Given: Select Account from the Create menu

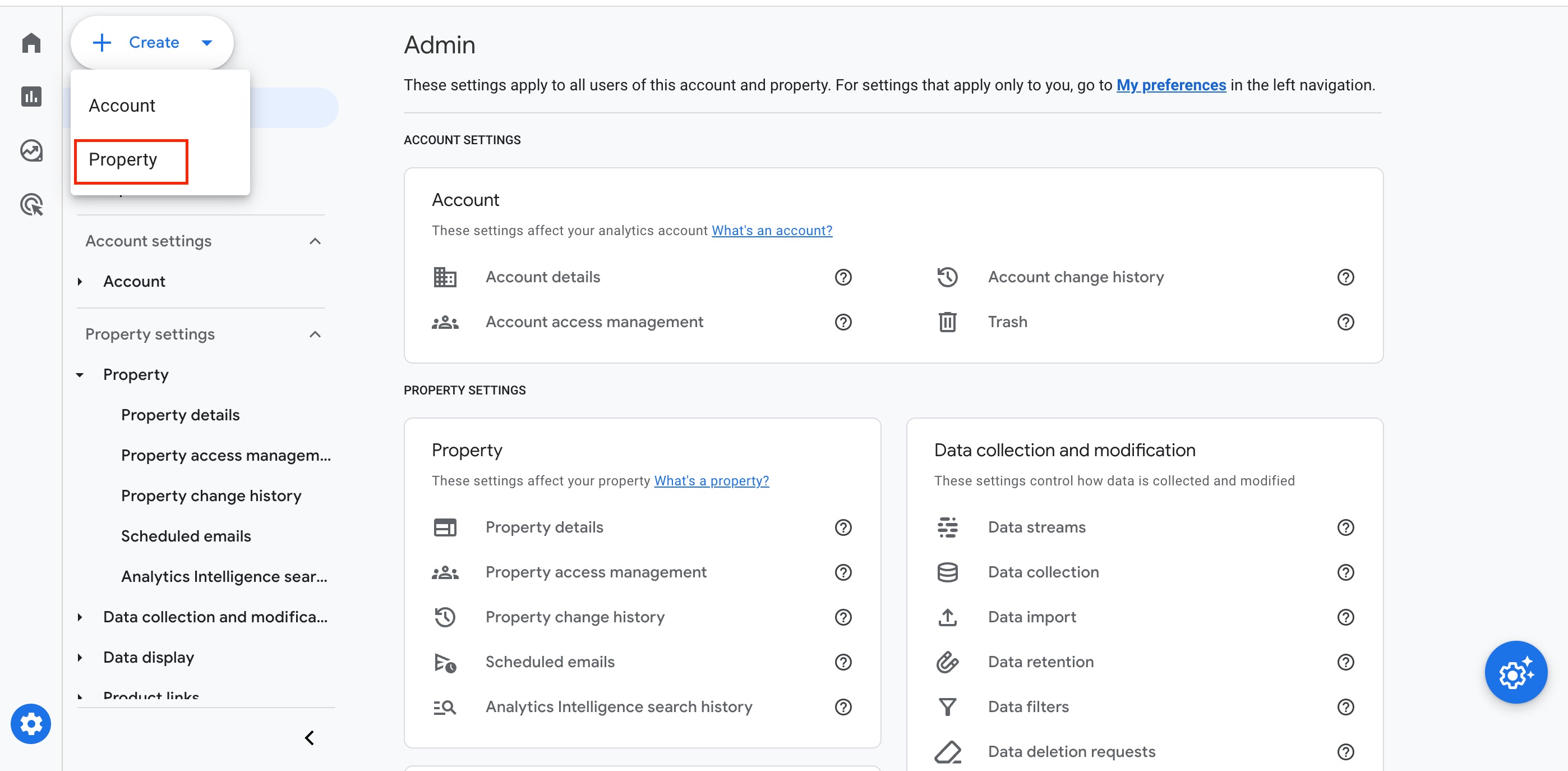Looking at the screenshot, I should pos(122,106).
